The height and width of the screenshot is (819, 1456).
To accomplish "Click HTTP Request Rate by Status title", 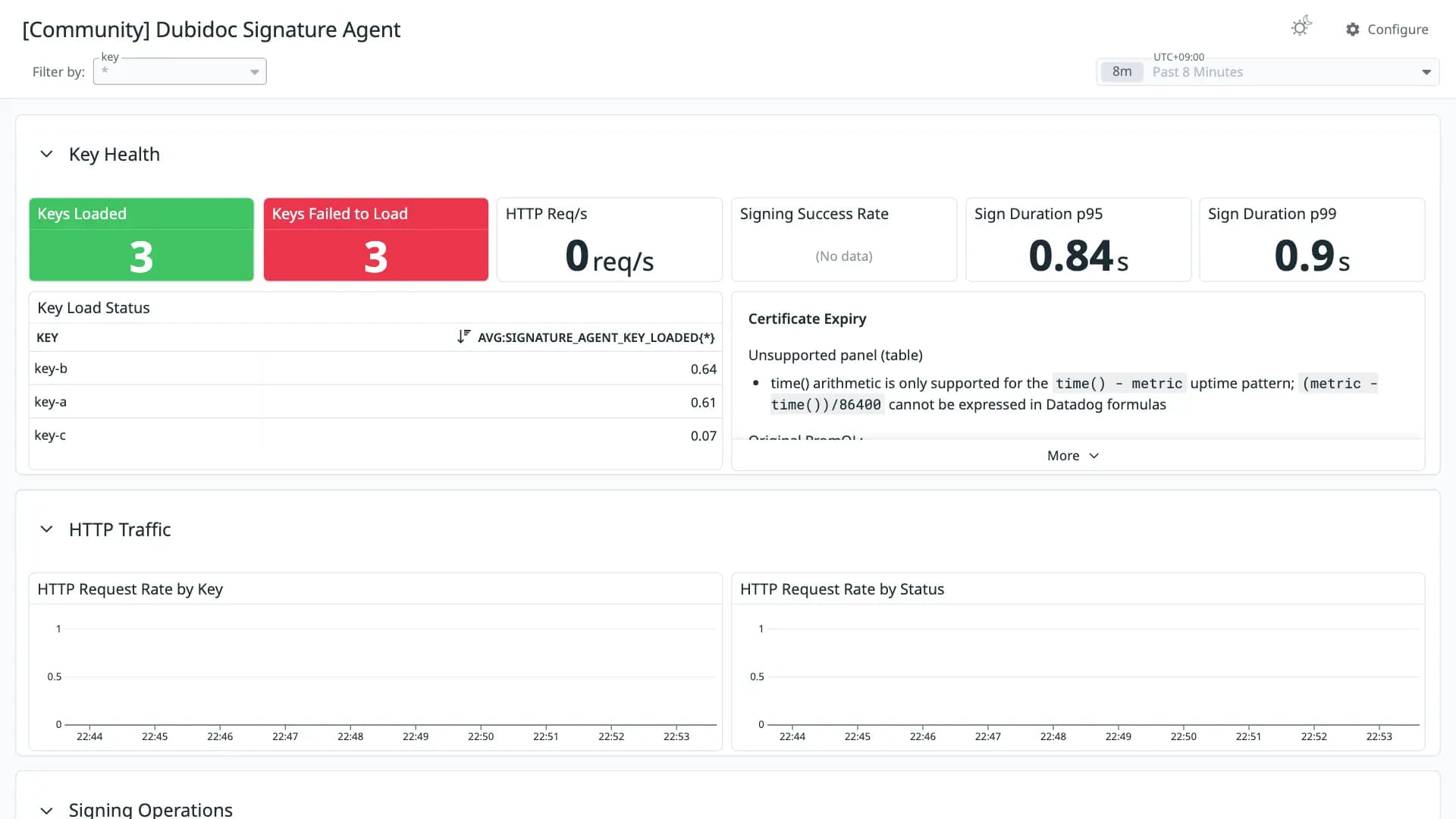I will (x=842, y=589).
